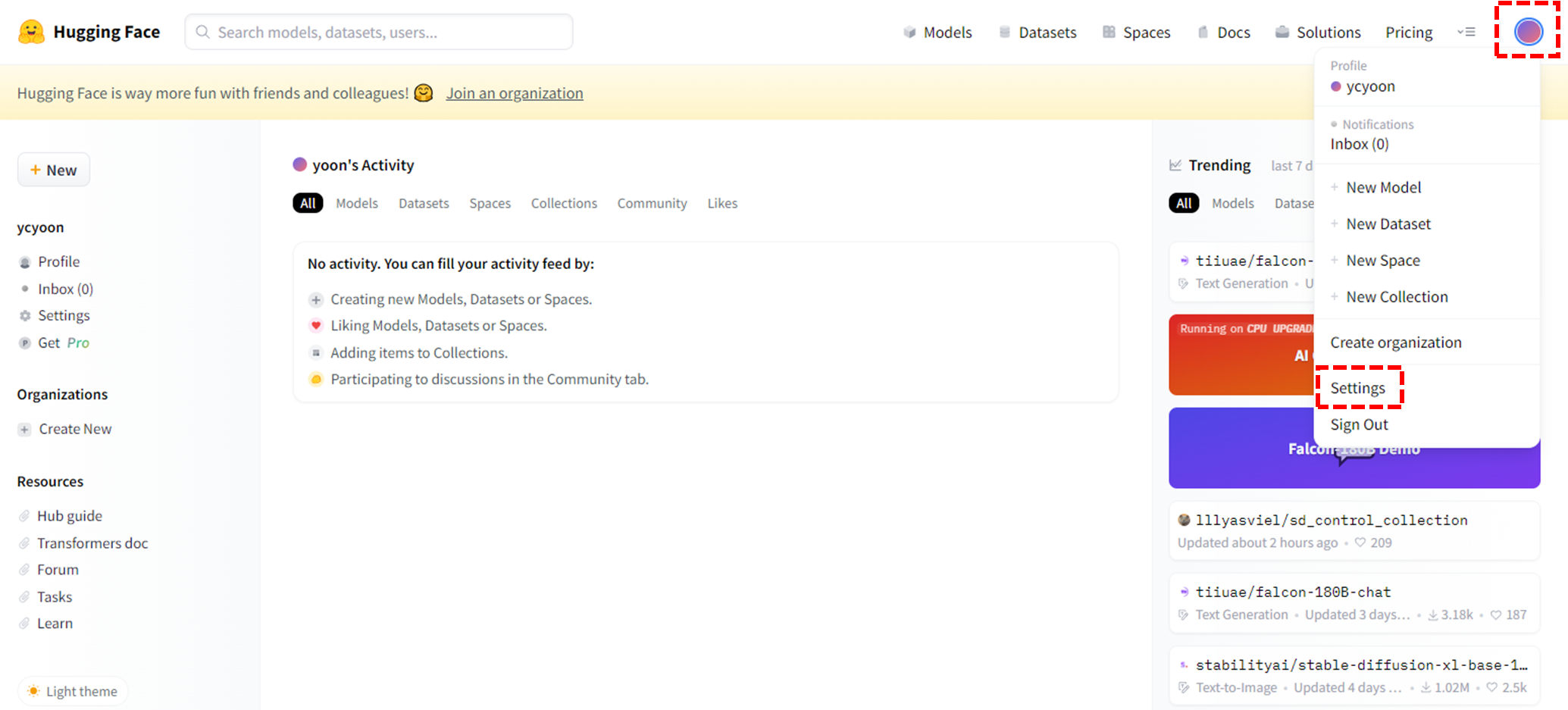1568x710 pixels.
Task: Click the plus icon beside Create New
Action: click(25, 430)
